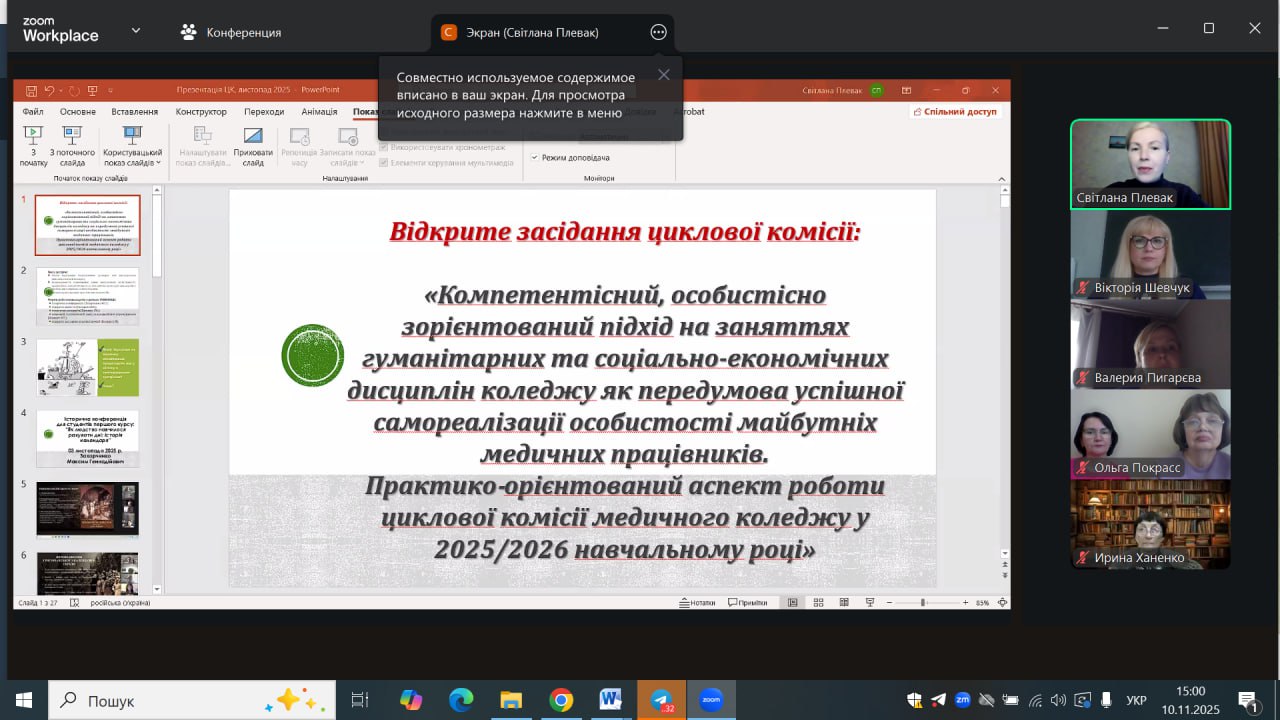Click the Спільний доступ button
Viewport: 1280px width, 720px height.
[955, 112]
